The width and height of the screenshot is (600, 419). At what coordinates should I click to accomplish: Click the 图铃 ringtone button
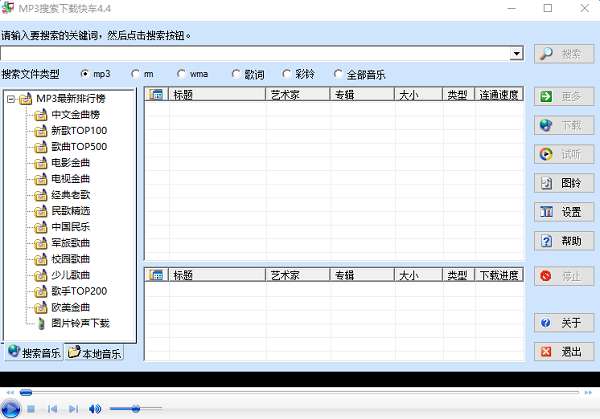click(564, 183)
